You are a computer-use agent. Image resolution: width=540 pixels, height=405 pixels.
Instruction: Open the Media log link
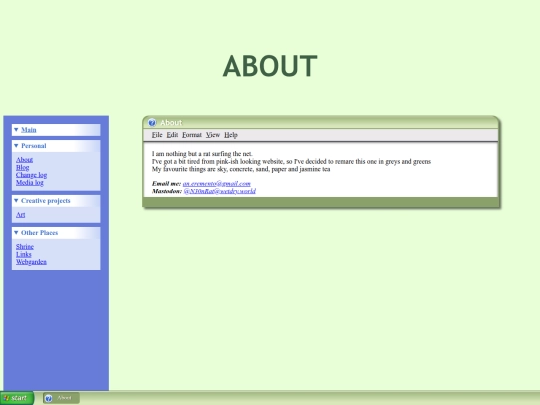[x=30, y=183]
